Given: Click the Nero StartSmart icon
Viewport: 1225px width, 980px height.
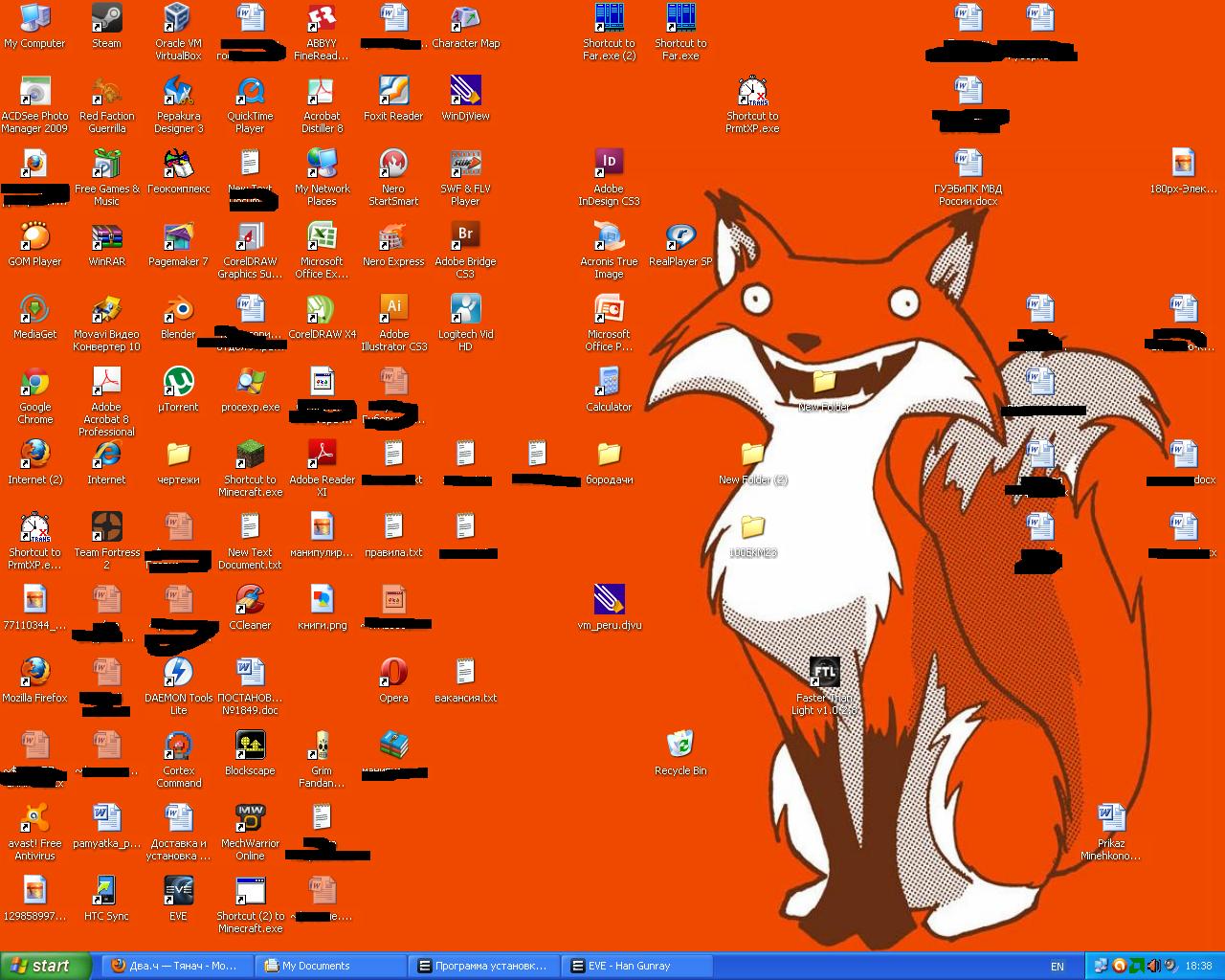Looking at the screenshot, I should tap(393, 178).
